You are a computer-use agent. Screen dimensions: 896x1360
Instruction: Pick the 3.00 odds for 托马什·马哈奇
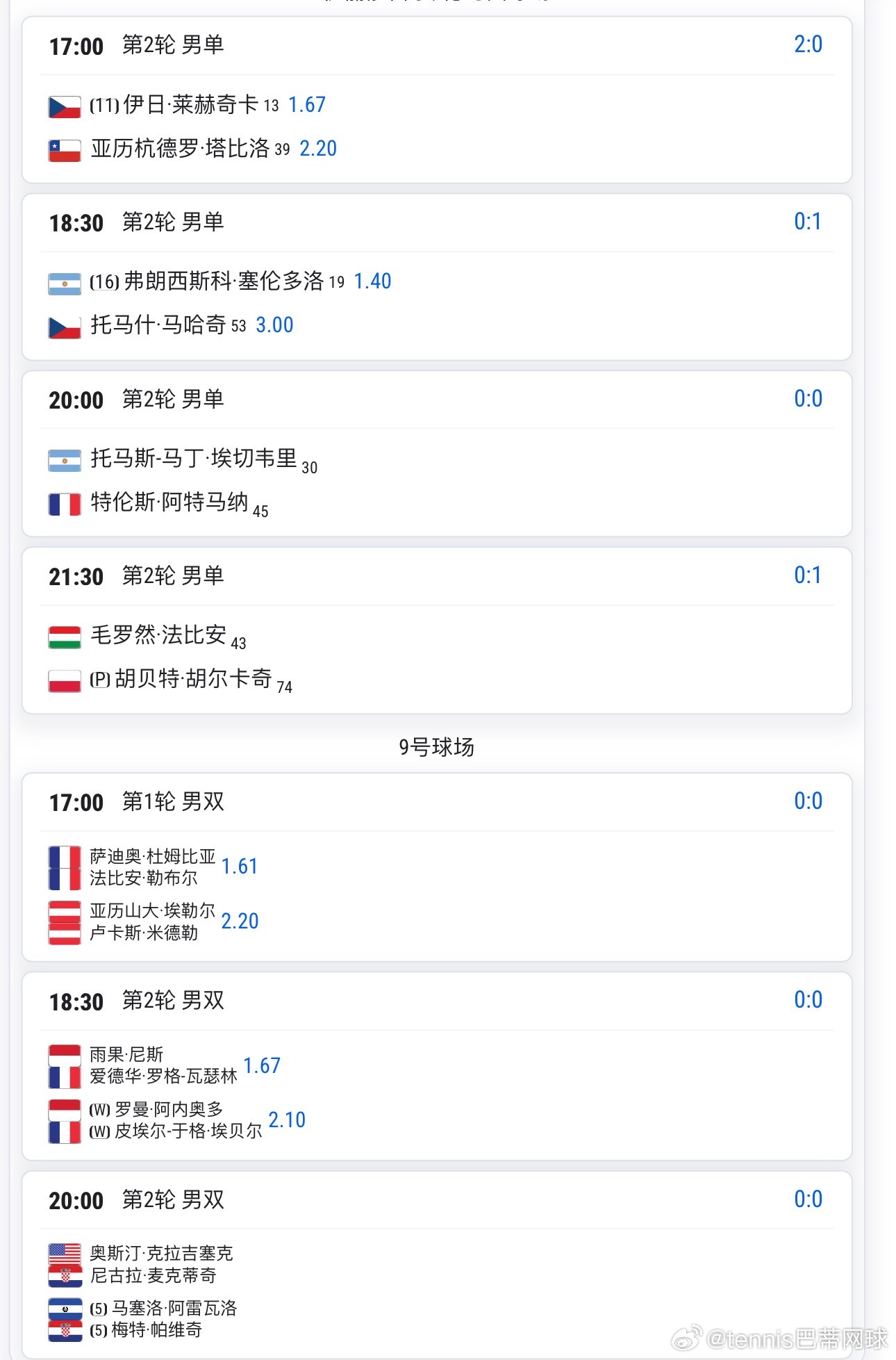point(274,325)
